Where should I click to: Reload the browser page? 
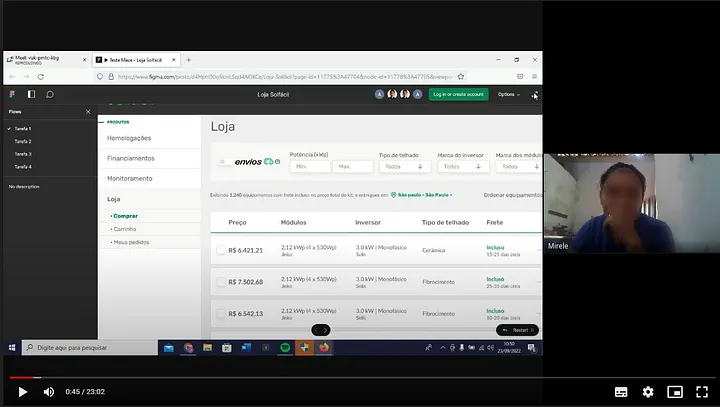(x=41, y=77)
